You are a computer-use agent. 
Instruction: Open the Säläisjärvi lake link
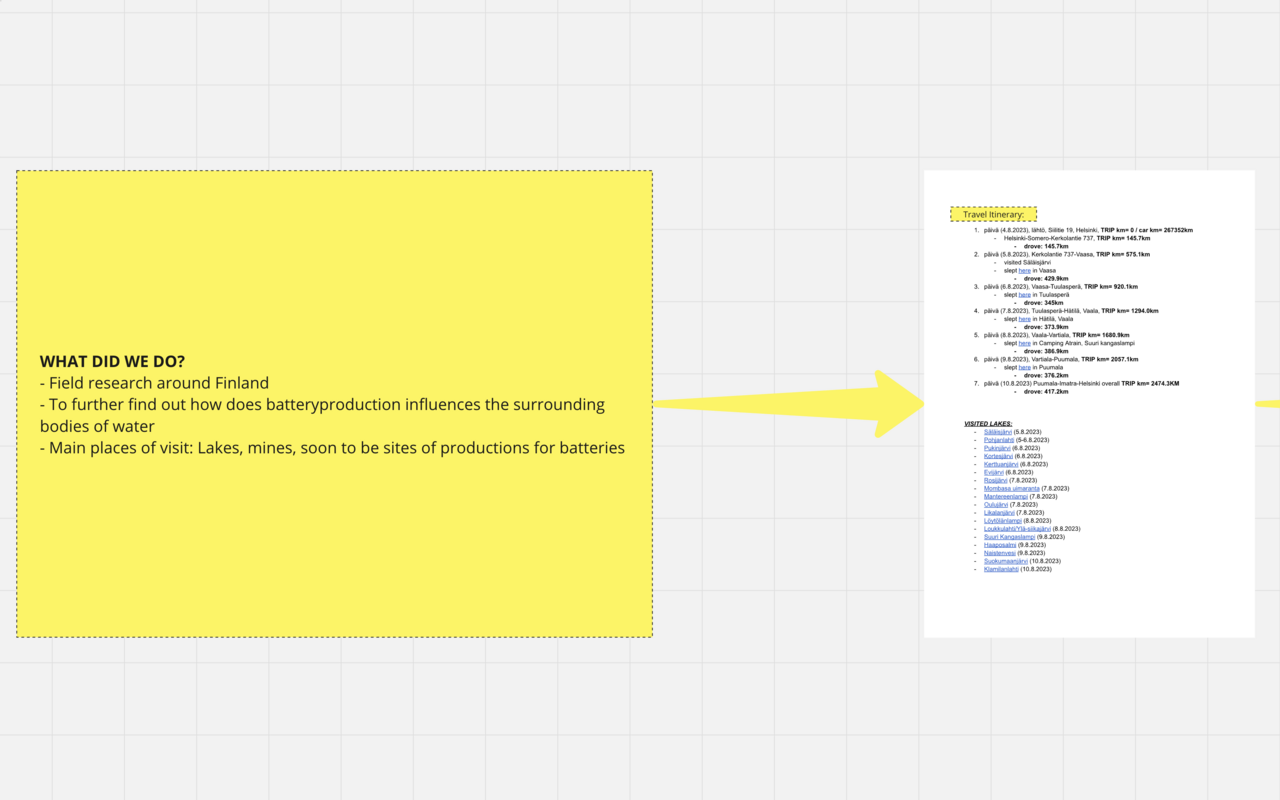pyautogui.click(x=997, y=432)
